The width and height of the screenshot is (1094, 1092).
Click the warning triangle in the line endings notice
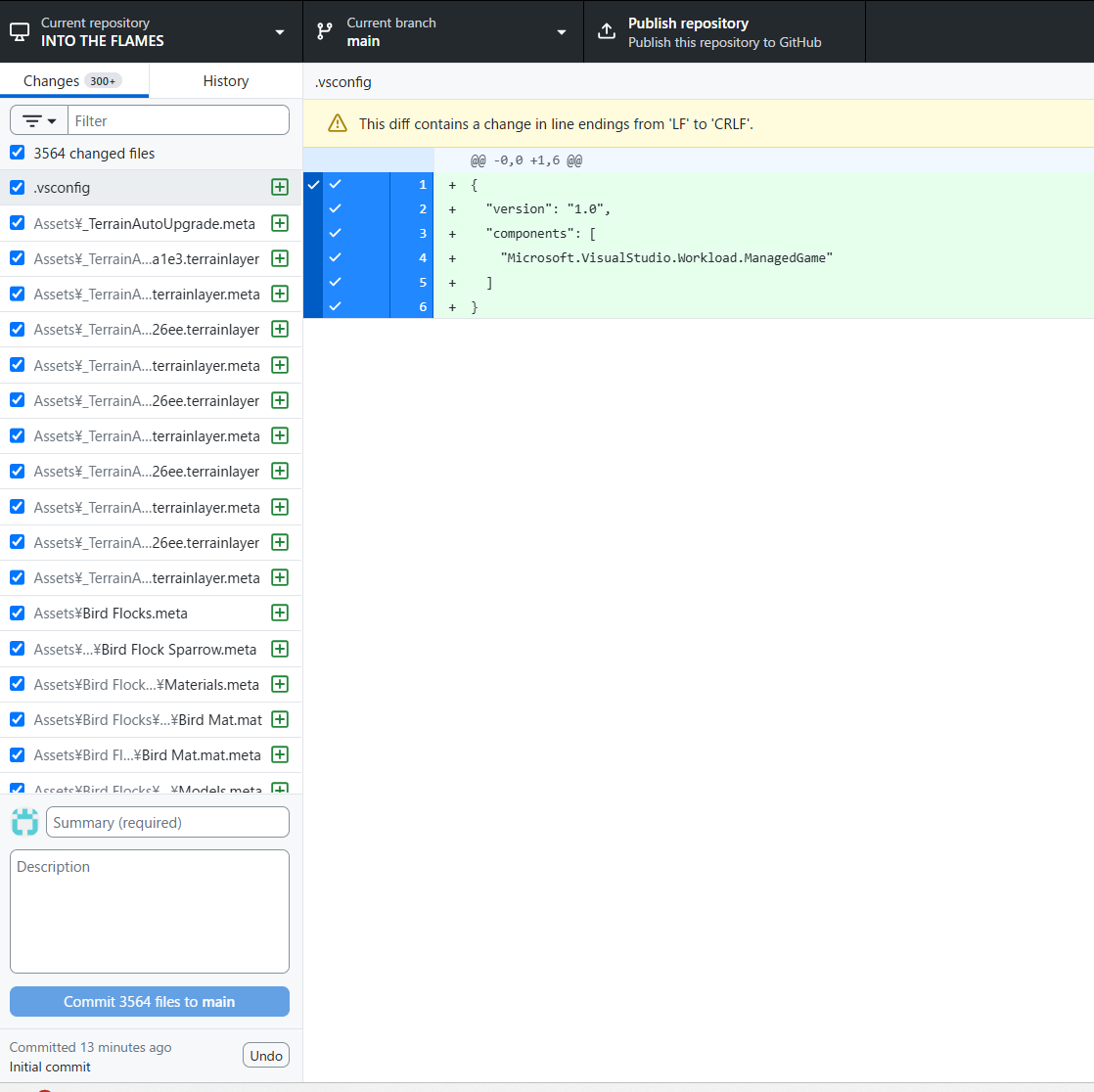[337, 123]
